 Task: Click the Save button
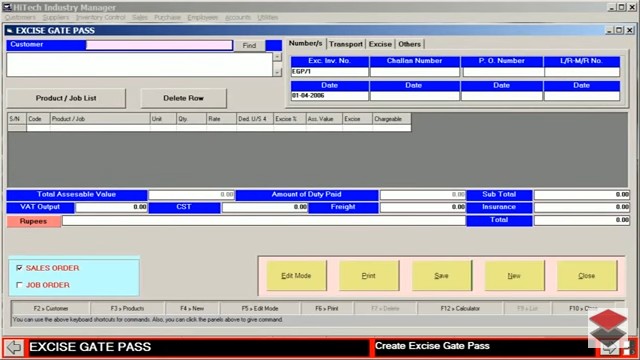coord(442,276)
